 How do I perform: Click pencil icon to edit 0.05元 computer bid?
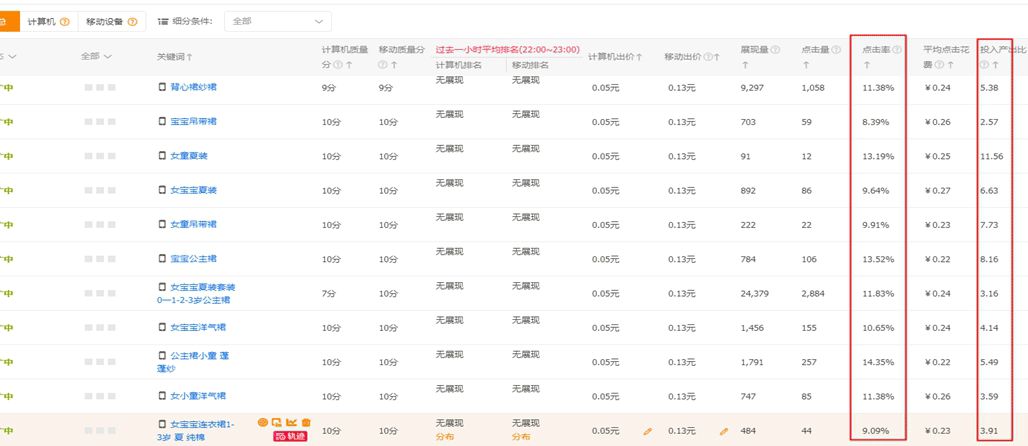point(647,431)
